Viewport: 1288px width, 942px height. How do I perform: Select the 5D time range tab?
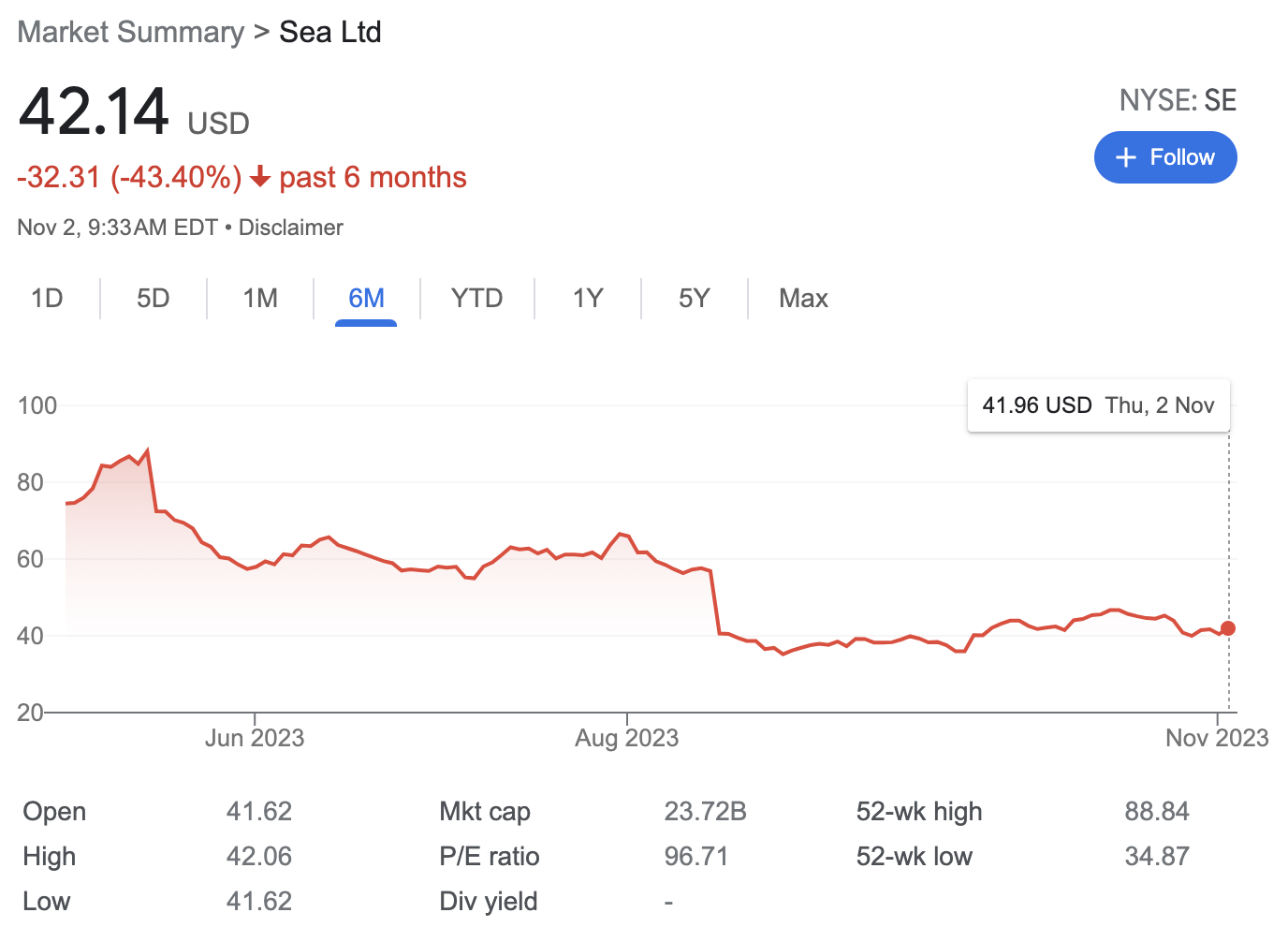pos(154,299)
